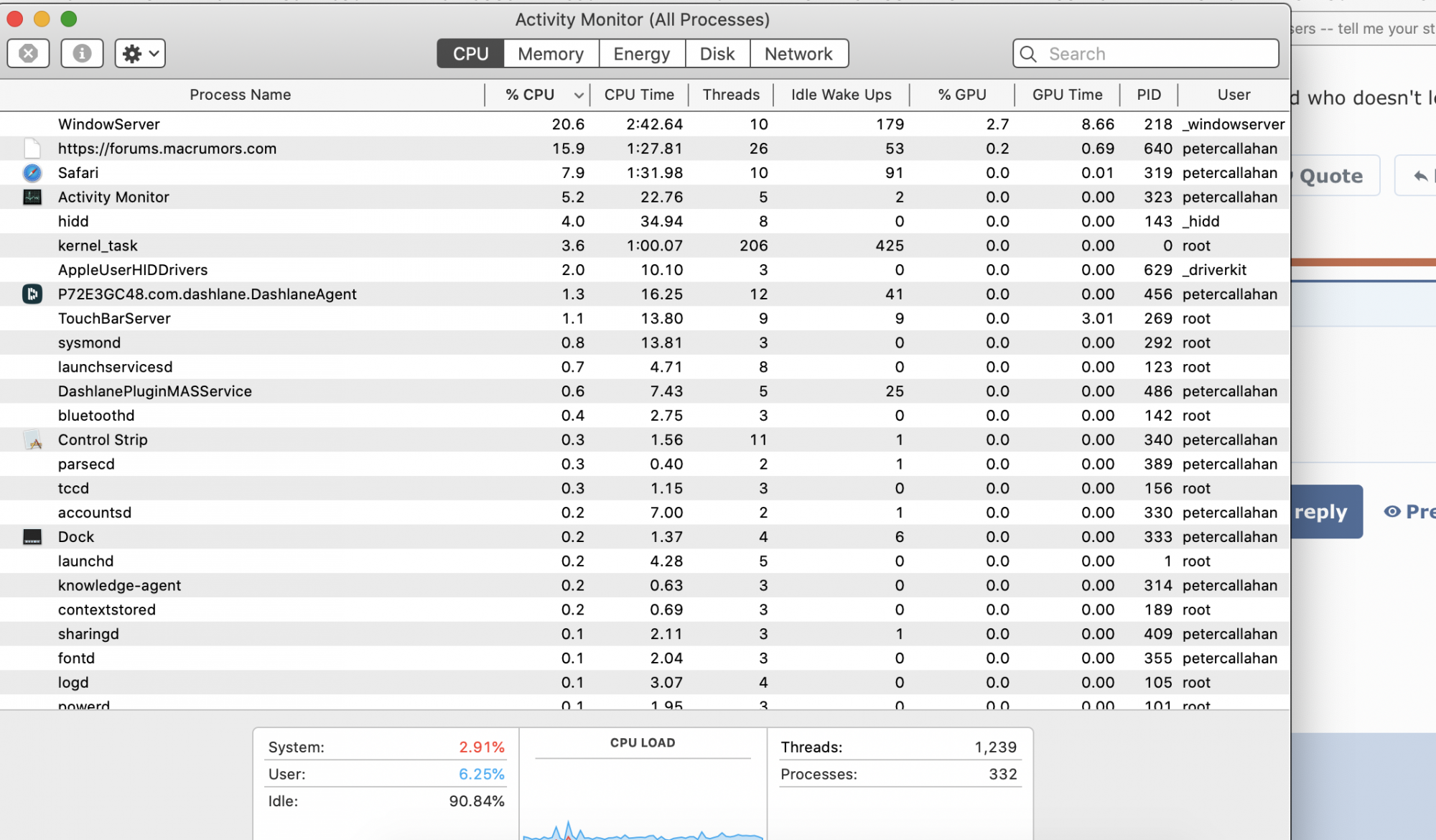Click the reply button in background browser

[x=1326, y=512]
